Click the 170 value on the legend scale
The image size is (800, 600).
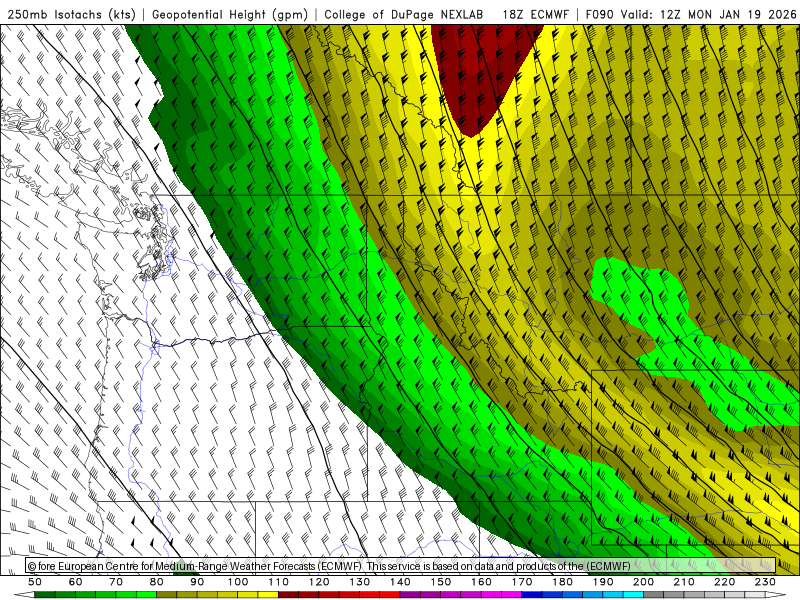pos(522,582)
